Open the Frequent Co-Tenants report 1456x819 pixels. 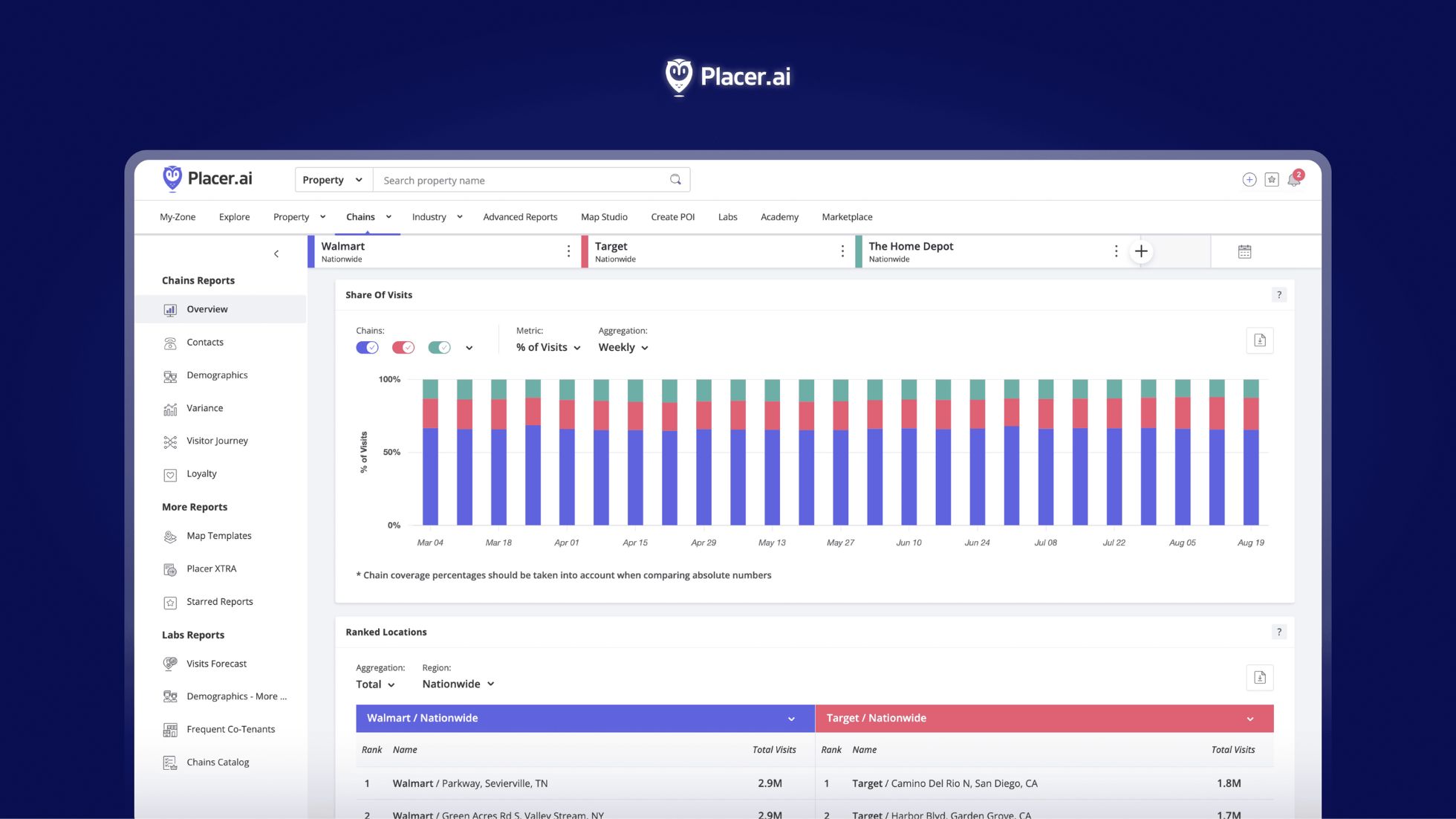pyautogui.click(x=231, y=729)
